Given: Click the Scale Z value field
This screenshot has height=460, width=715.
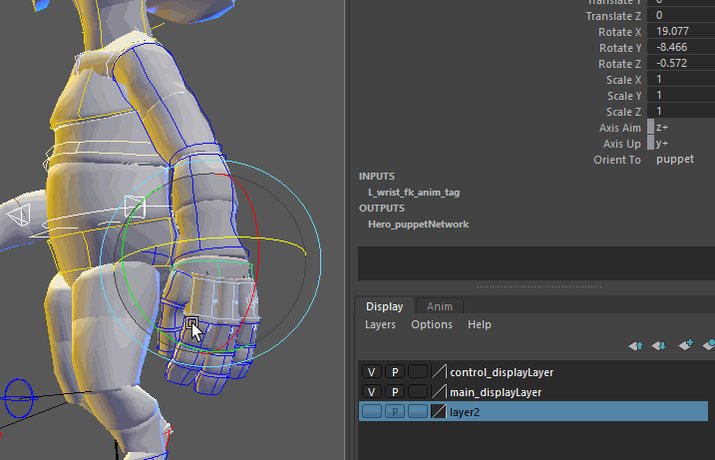Looking at the screenshot, I should click(681, 111).
